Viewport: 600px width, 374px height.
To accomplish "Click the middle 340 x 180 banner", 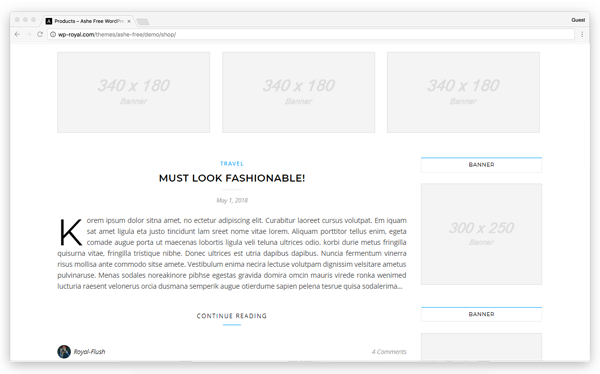I will (x=298, y=92).
